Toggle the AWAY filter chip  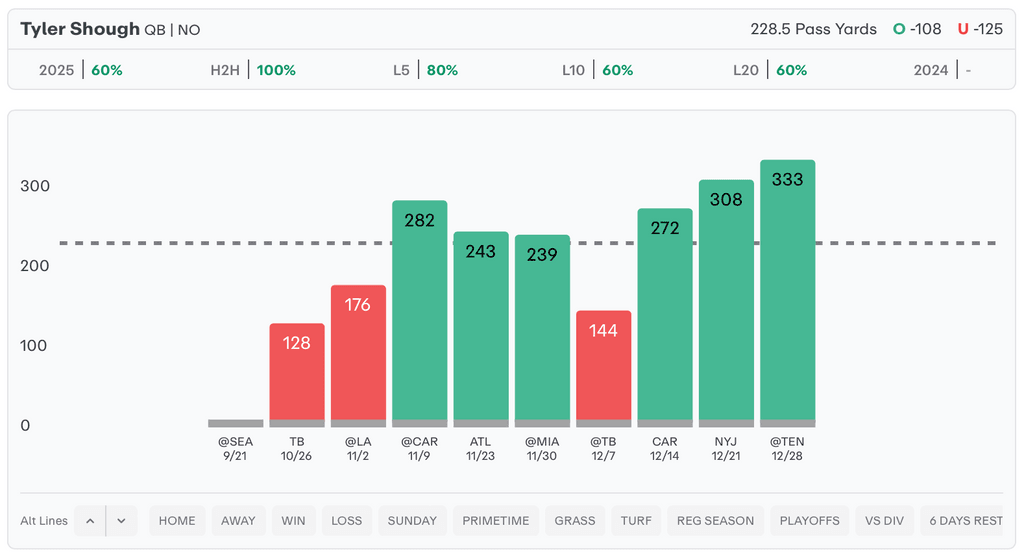[x=238, y=521]
